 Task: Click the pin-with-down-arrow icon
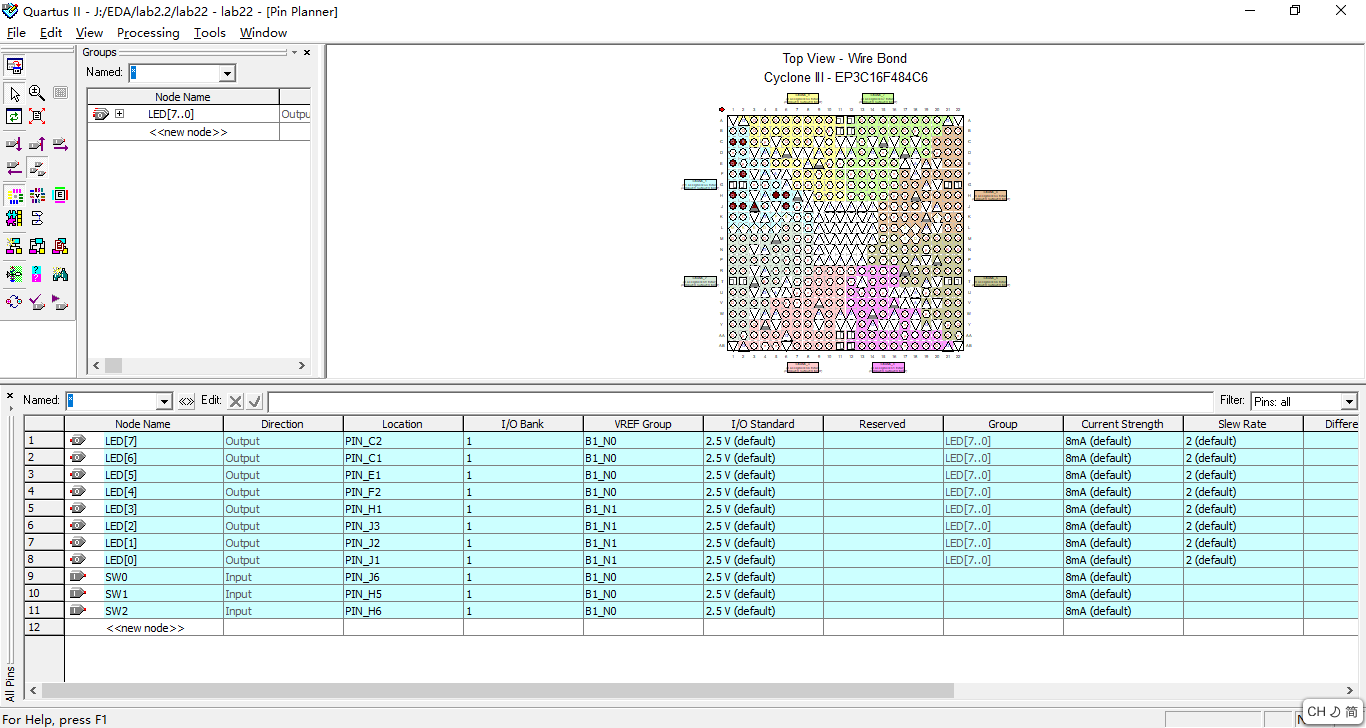click(15, 144)
